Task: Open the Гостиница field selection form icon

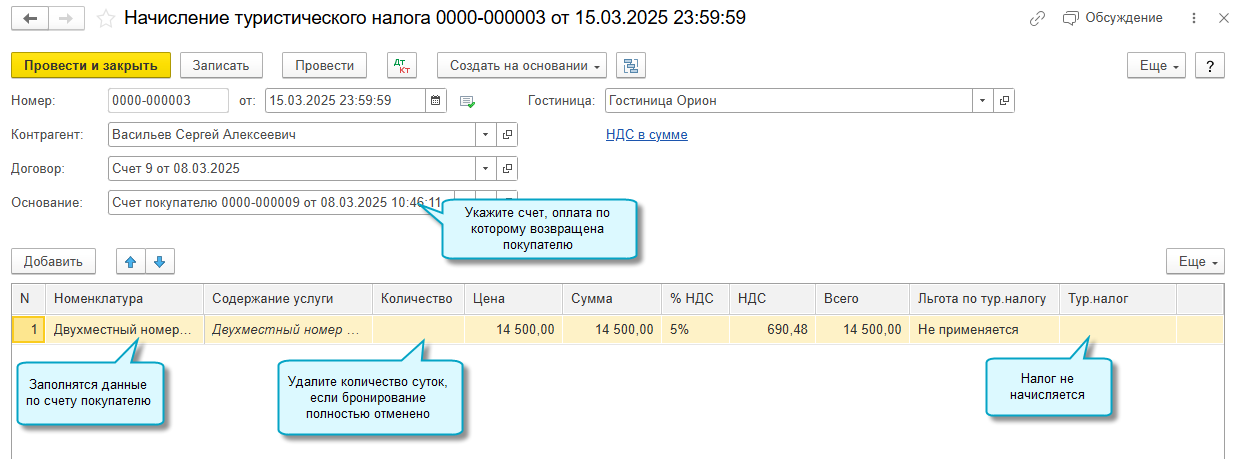Action: coord(1004,100)
